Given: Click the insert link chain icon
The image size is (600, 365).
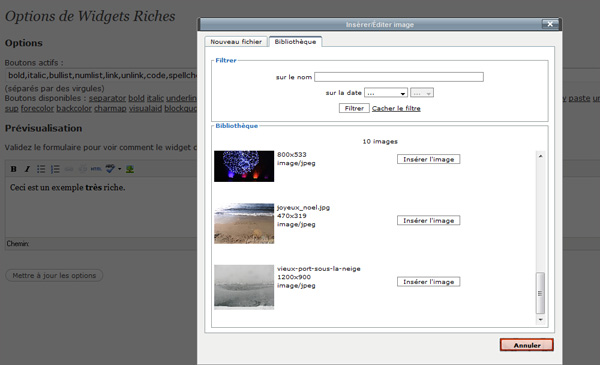Looking at the screenshot, I should point(68,169).
